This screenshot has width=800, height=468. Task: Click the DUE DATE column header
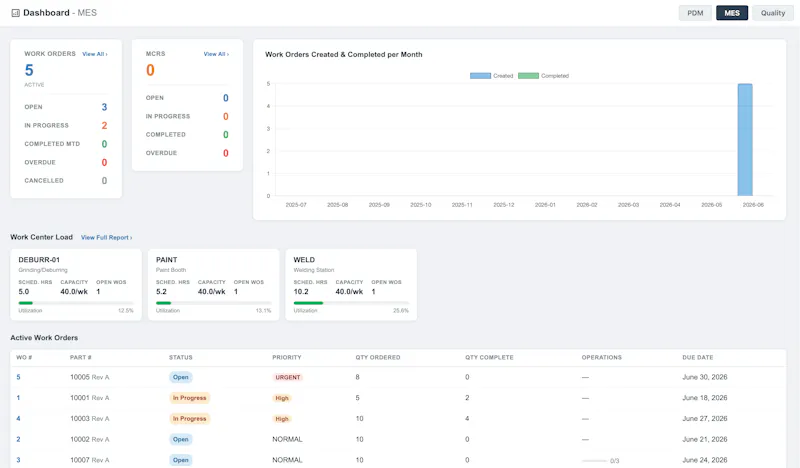tap(697, 357)
